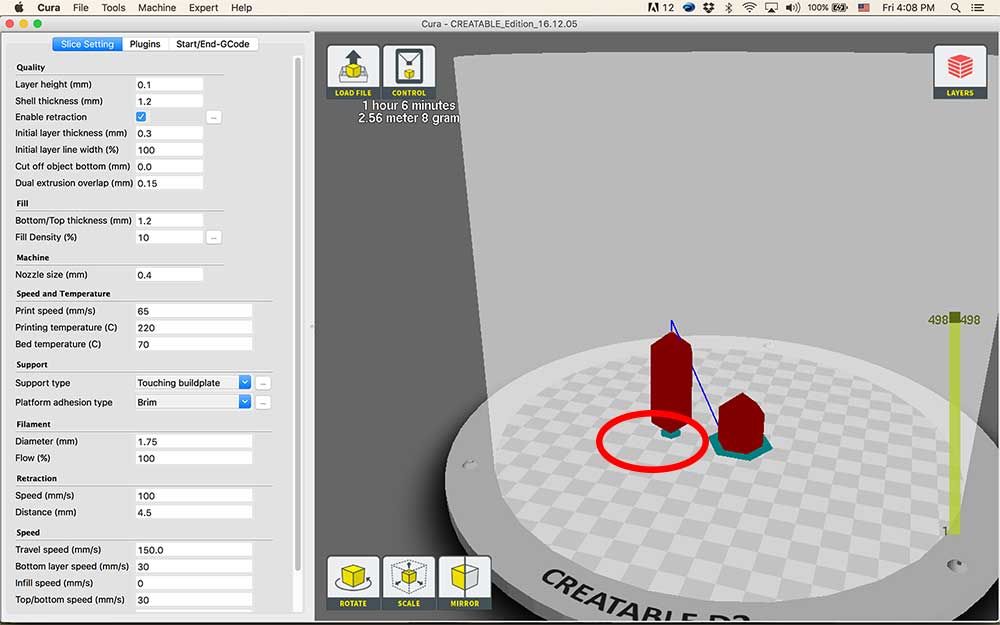
Task: Open the Machine menu
Action: point(157,8)
